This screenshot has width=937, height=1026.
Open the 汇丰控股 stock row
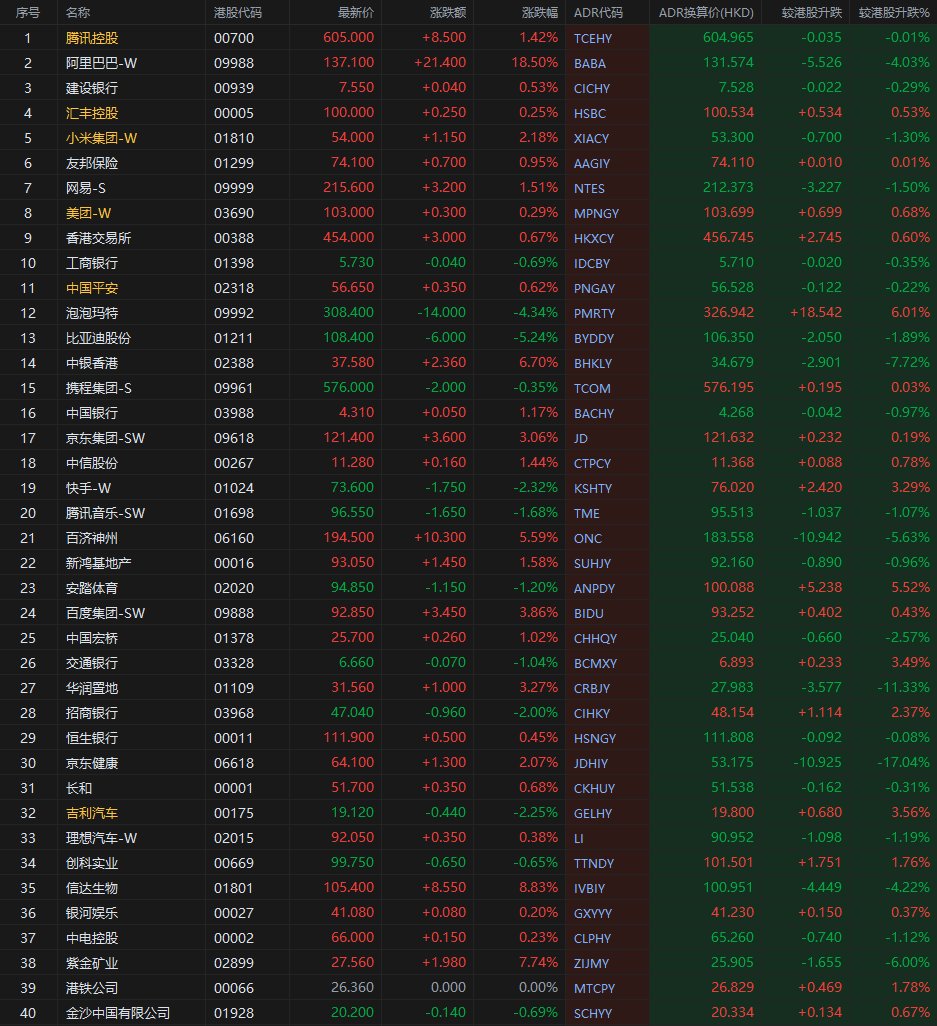[x=468, y=113]
